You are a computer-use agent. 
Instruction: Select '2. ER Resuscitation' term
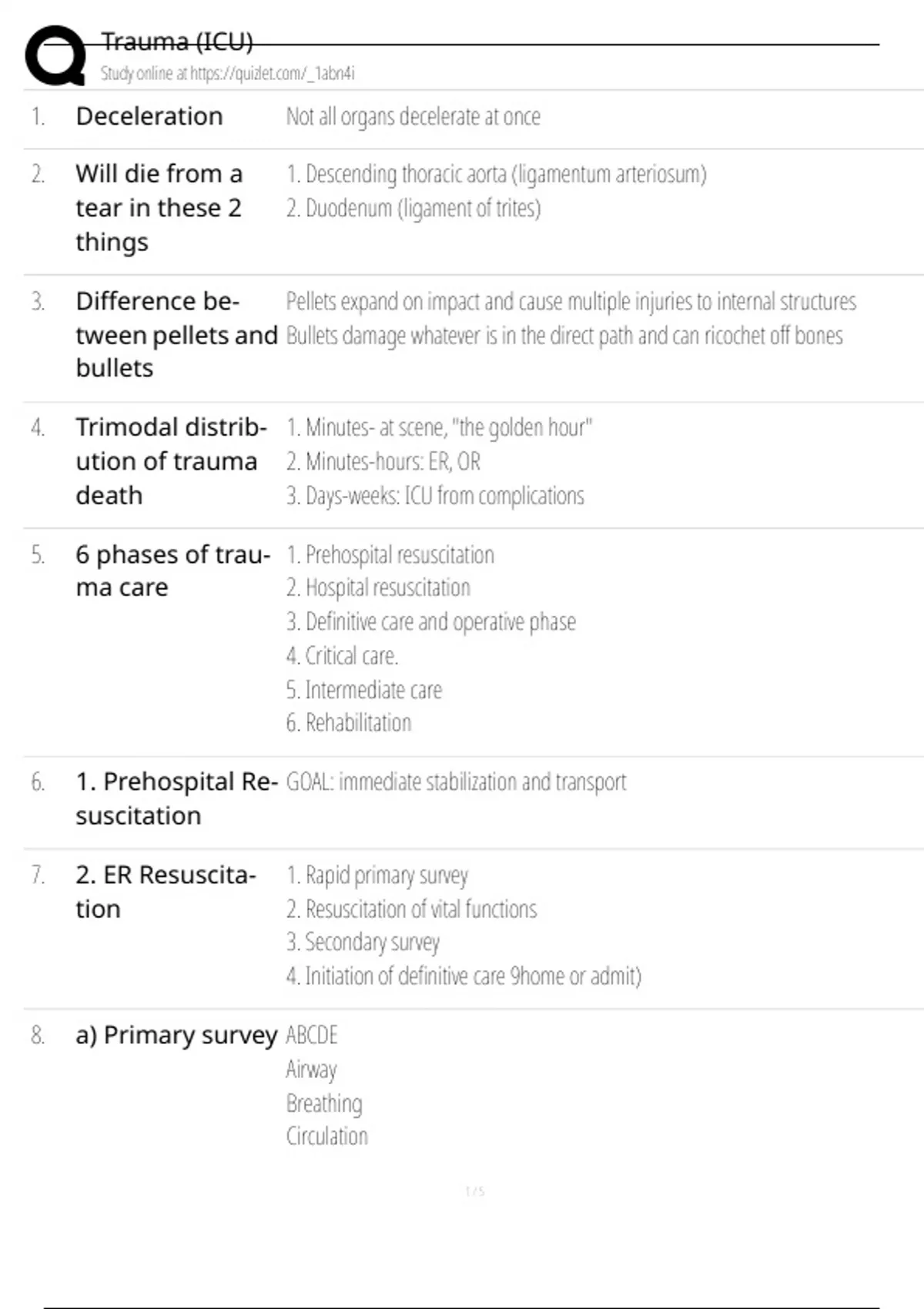coord(165,892)
